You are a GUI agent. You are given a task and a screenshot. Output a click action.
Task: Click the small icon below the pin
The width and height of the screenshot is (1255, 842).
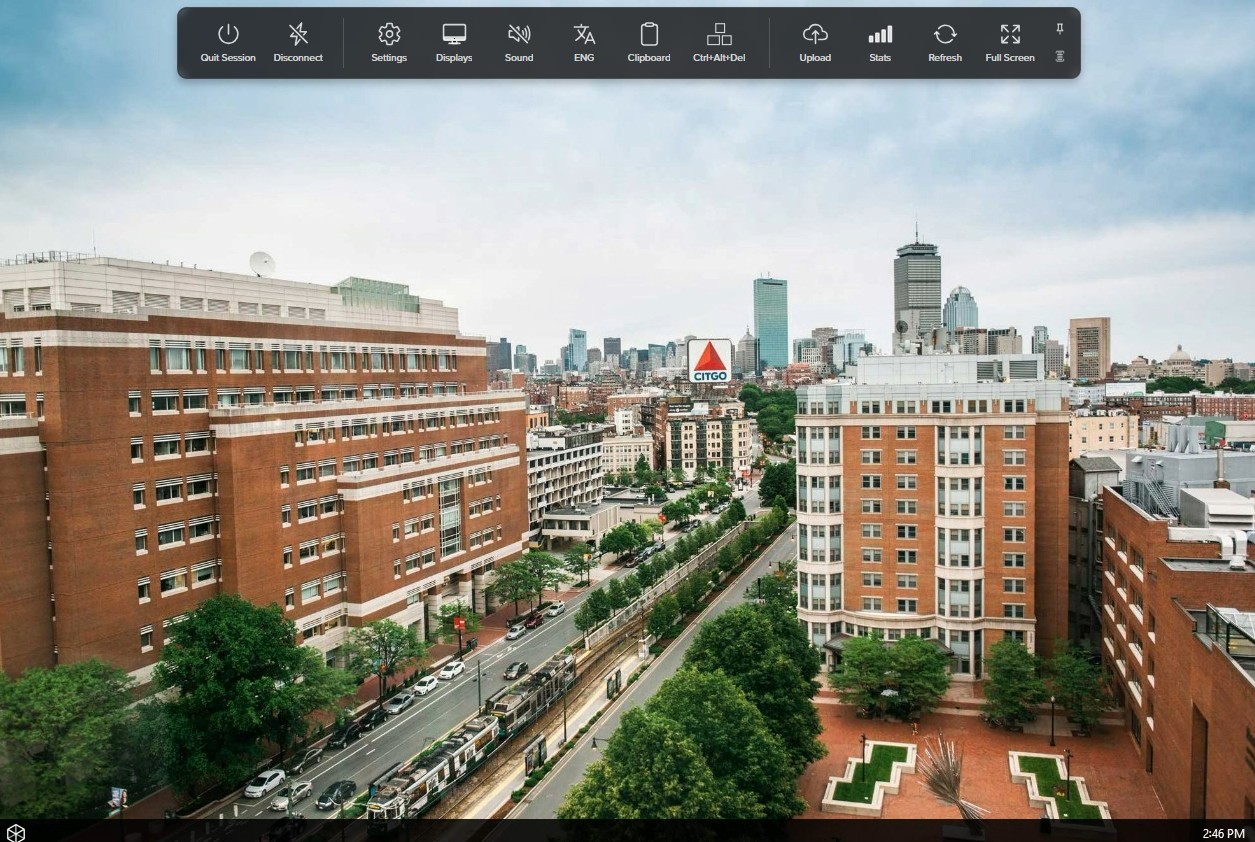click(1060, 57)
